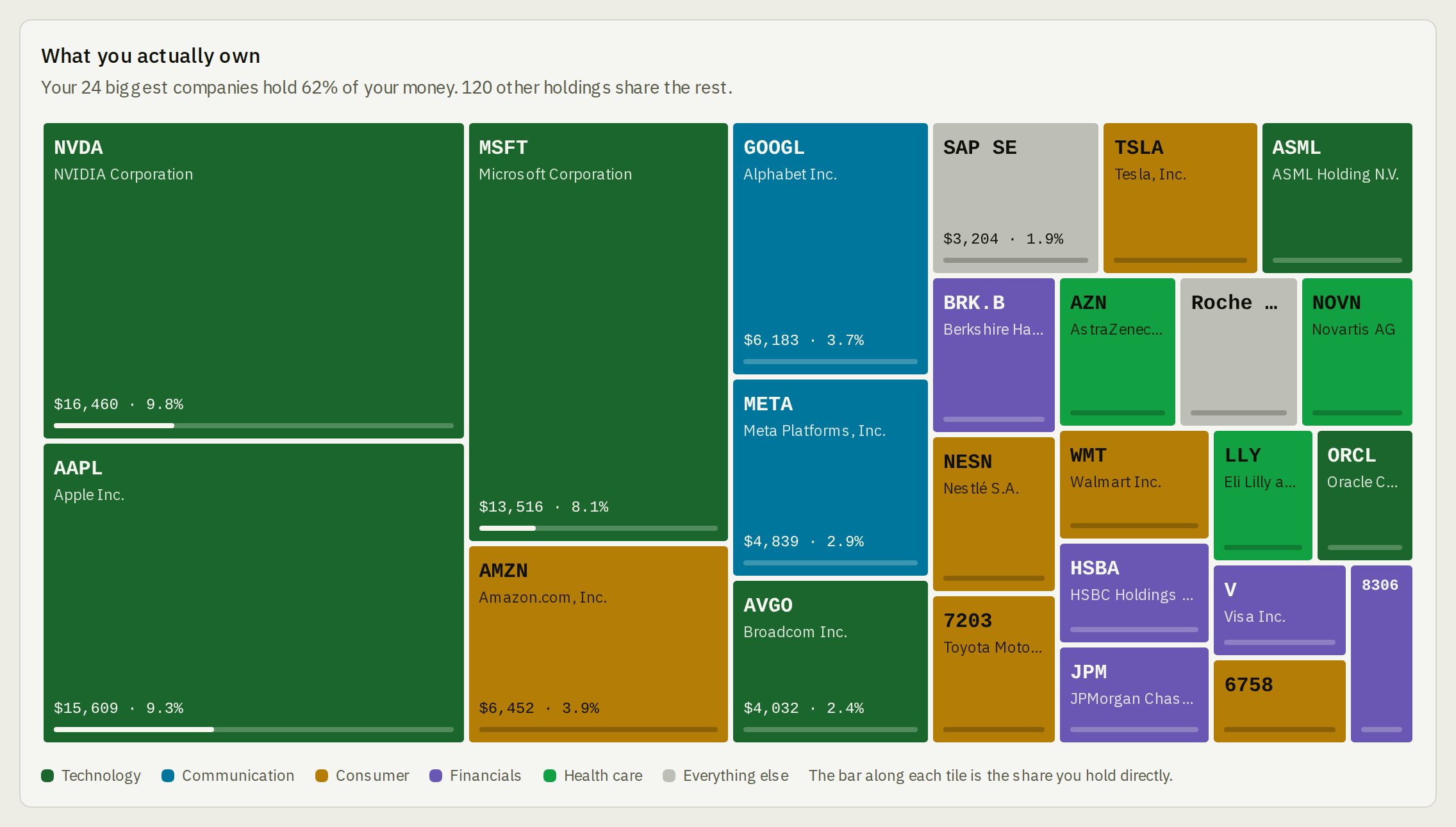
Task: Select the WMT Walmart Inc. tile
Action: (x=1134, y=485)
